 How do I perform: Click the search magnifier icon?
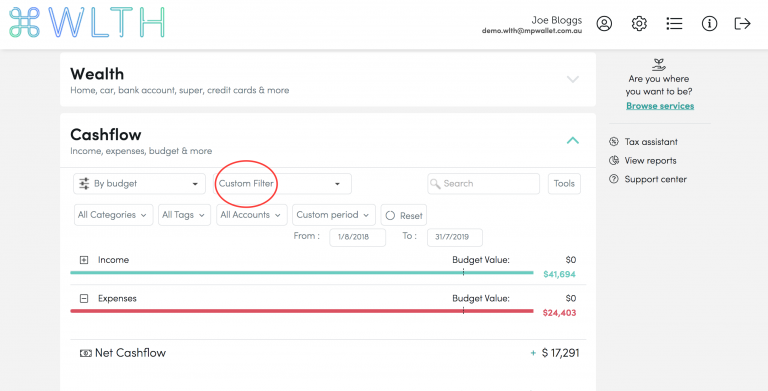tap(435, 184)
